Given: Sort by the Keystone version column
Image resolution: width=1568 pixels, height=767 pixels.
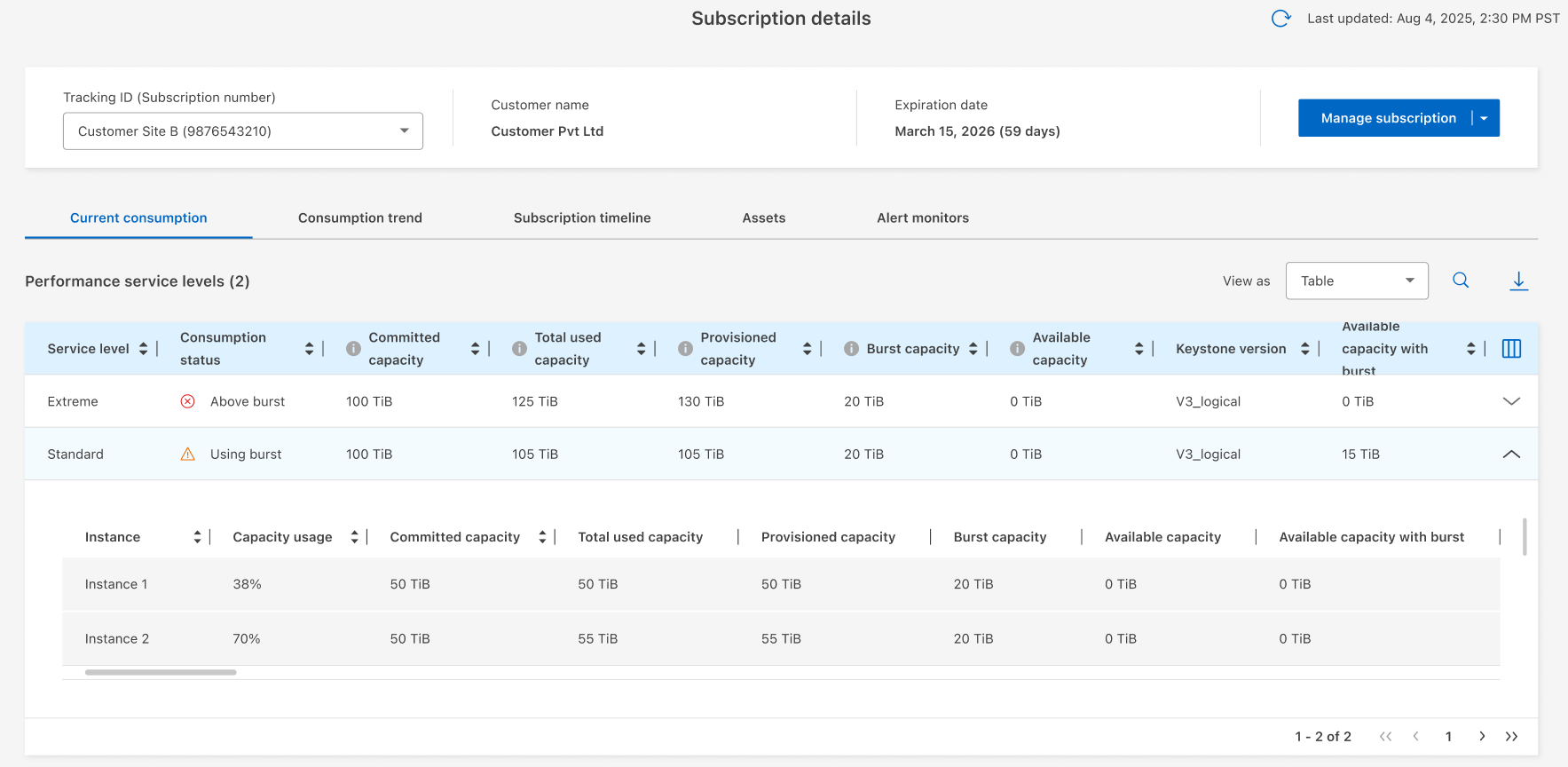Looking at the screenshot, I should (x=1304, y=349).
